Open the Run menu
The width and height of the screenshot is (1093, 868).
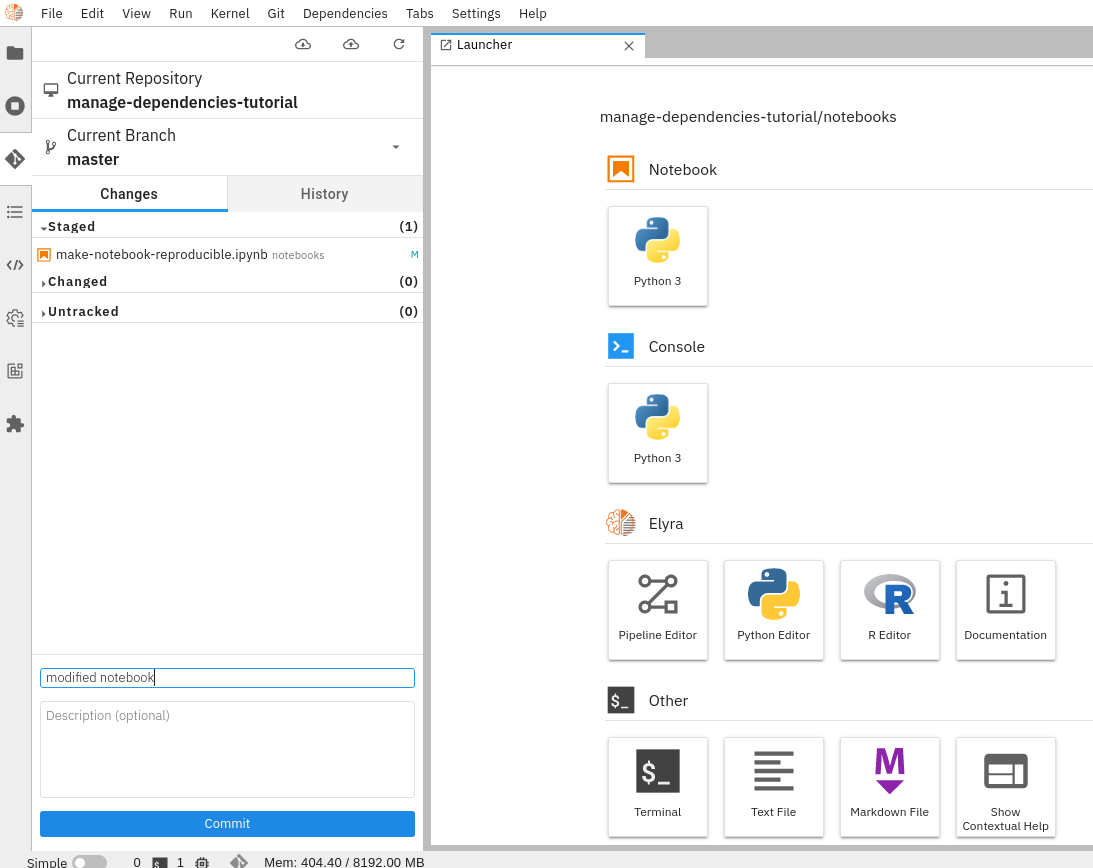[x=181, y=13]
